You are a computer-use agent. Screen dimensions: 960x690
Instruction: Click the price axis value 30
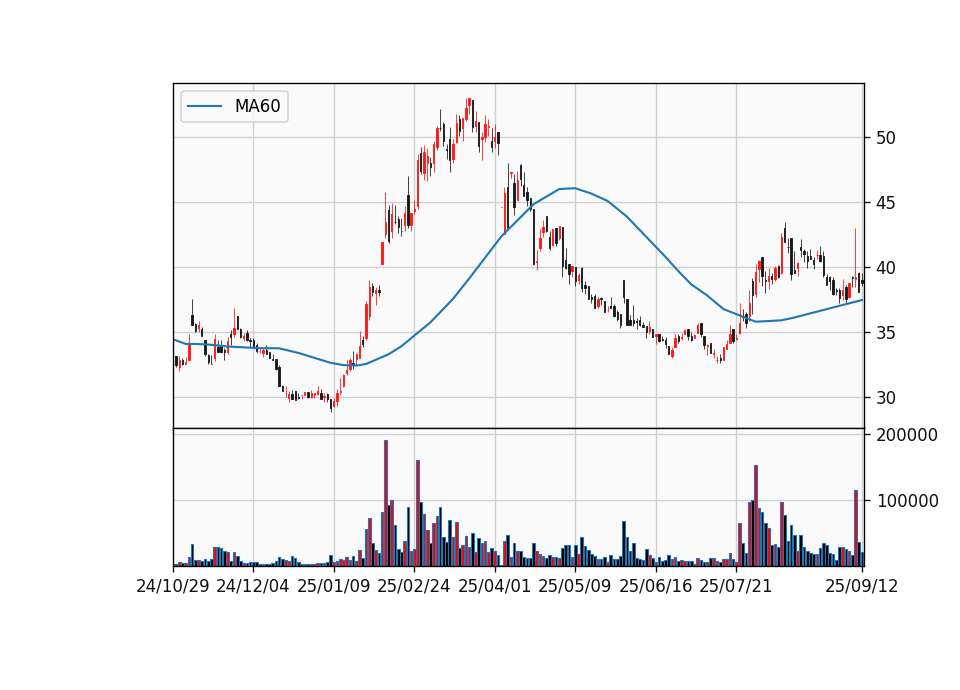[886, 398]
